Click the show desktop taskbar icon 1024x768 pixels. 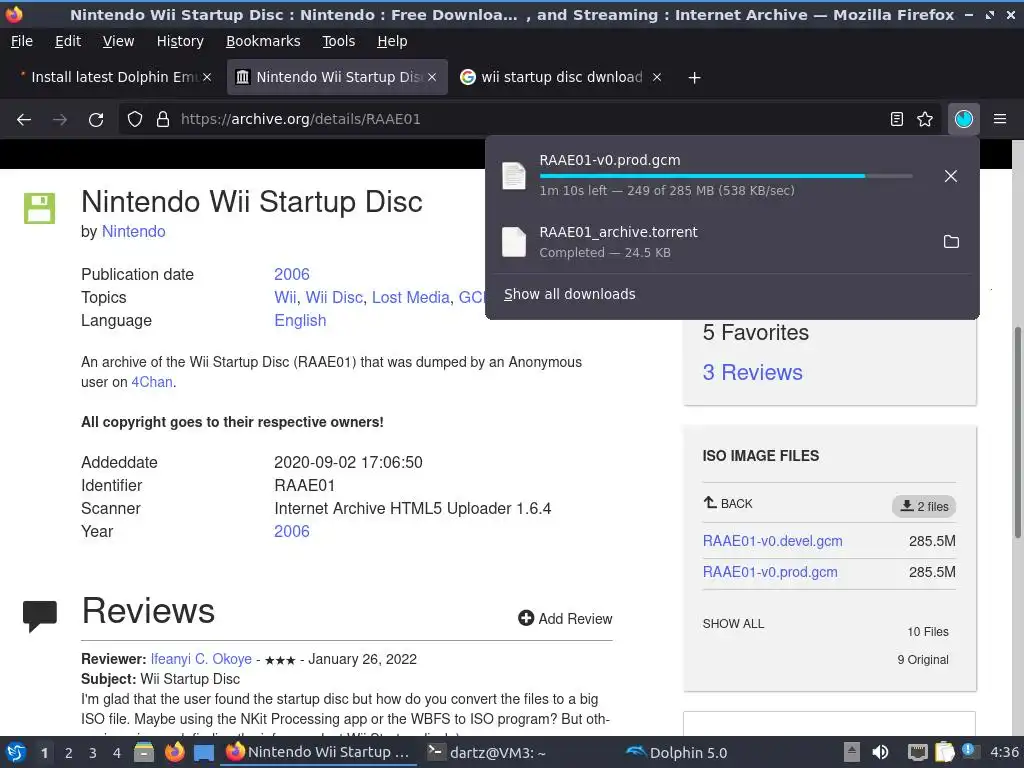(x=204, y=752)
